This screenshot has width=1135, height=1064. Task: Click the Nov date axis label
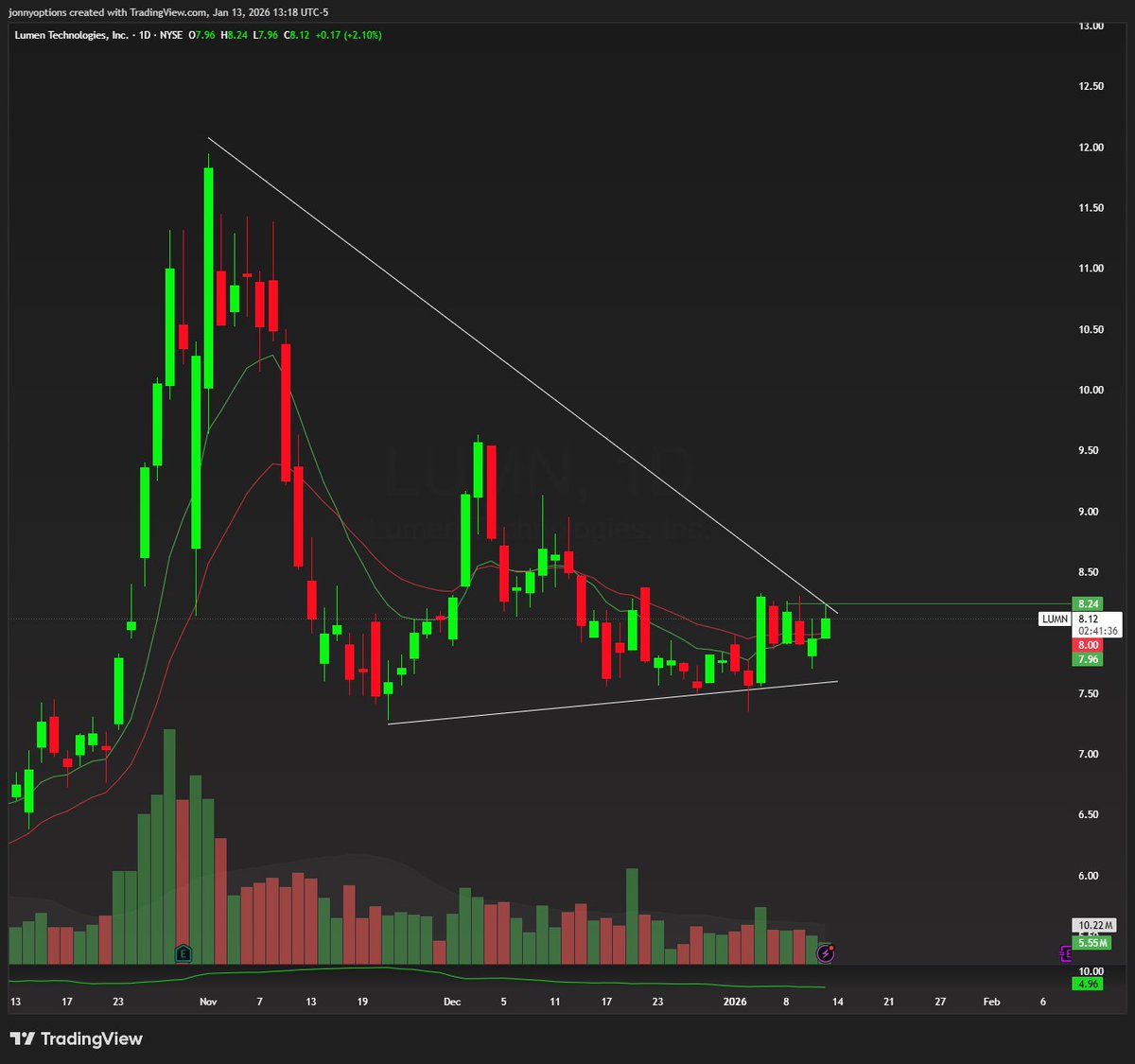[x=208, y=1002]
